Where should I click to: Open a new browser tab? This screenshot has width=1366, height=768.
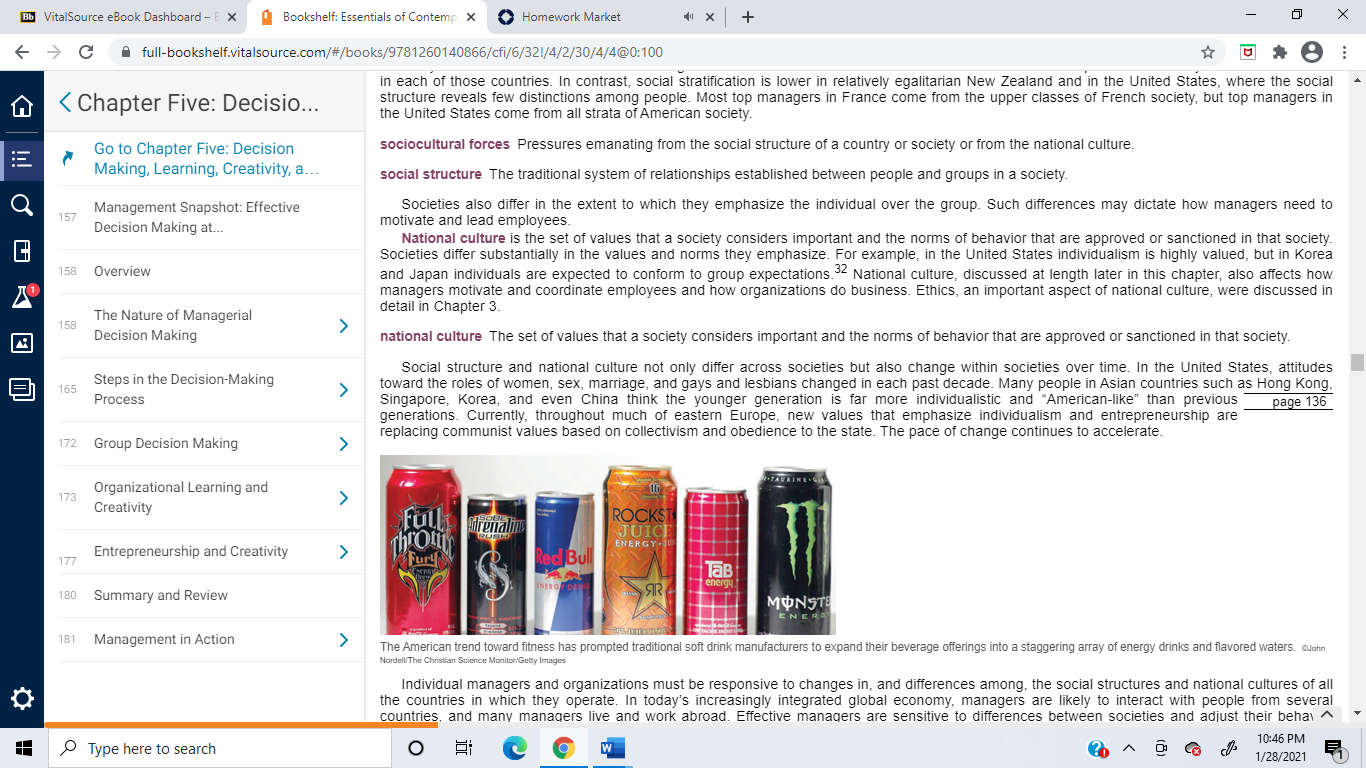[x=748, y=17]
